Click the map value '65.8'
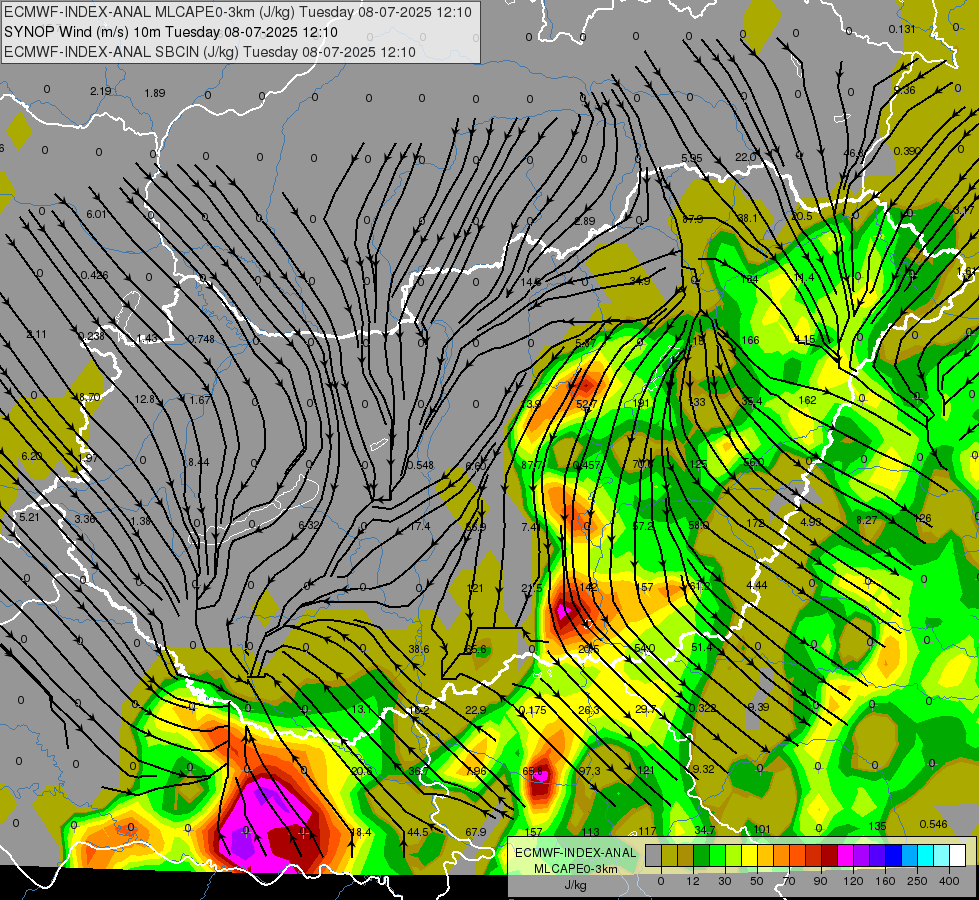The image size is (979, 900). 533,771
